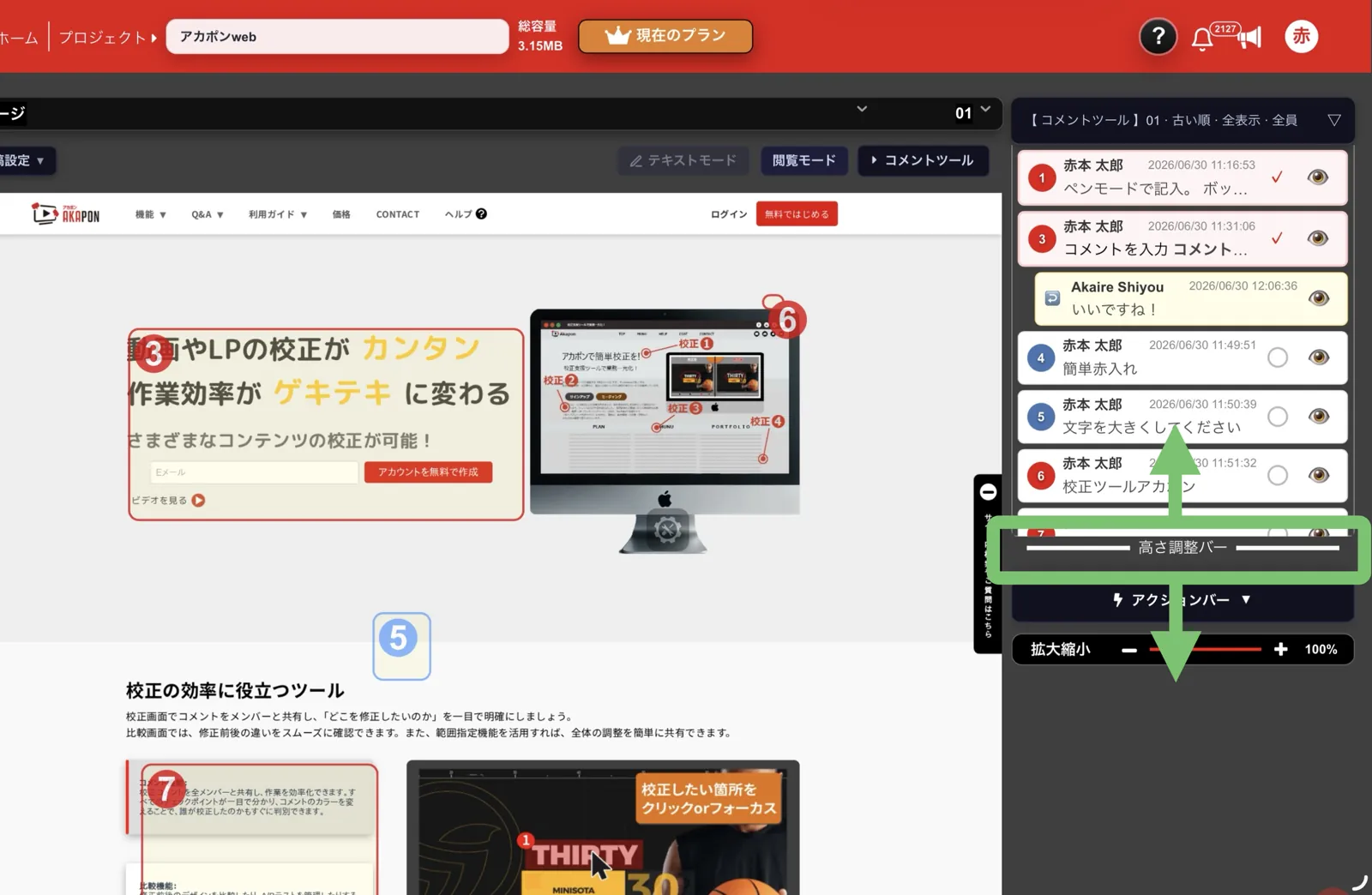Open the comment filter triangle dropdown
1372x895 pixels.
point(1334,120)
